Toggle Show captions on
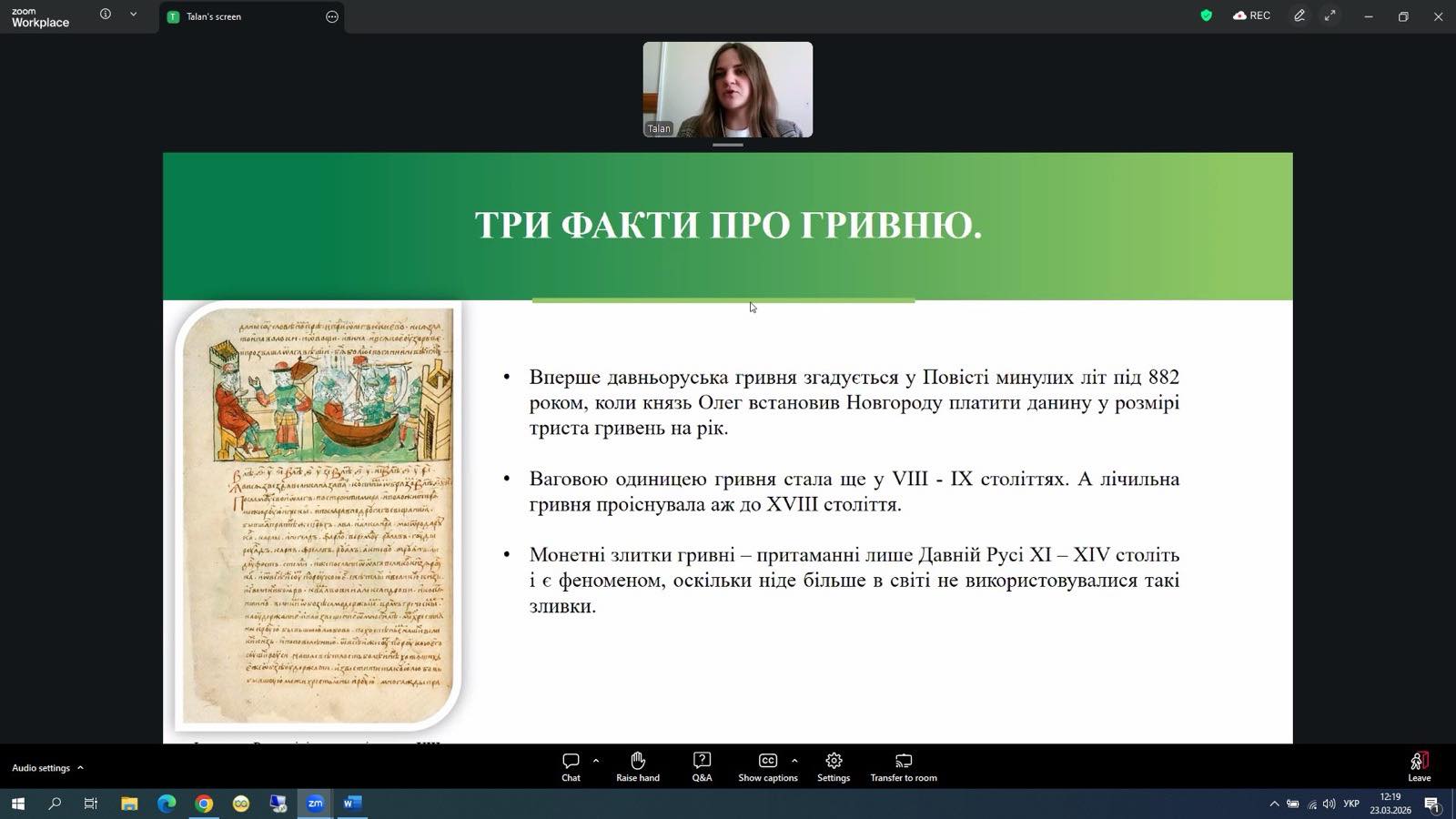This screenshot has width=1456, height=819. coord(767,766)
